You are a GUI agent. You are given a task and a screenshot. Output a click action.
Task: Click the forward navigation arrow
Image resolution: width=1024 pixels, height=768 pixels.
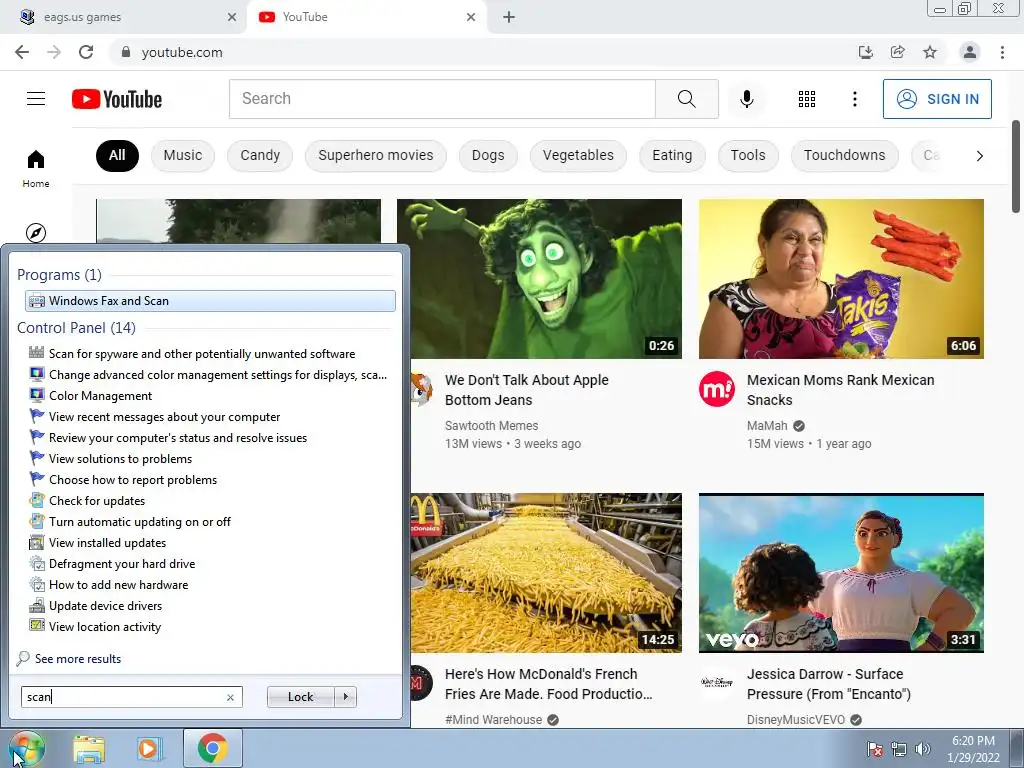pos(54,52)
